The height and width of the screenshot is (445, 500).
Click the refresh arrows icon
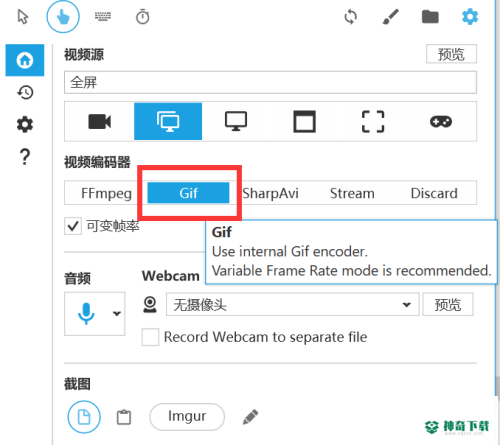point(351,17)
